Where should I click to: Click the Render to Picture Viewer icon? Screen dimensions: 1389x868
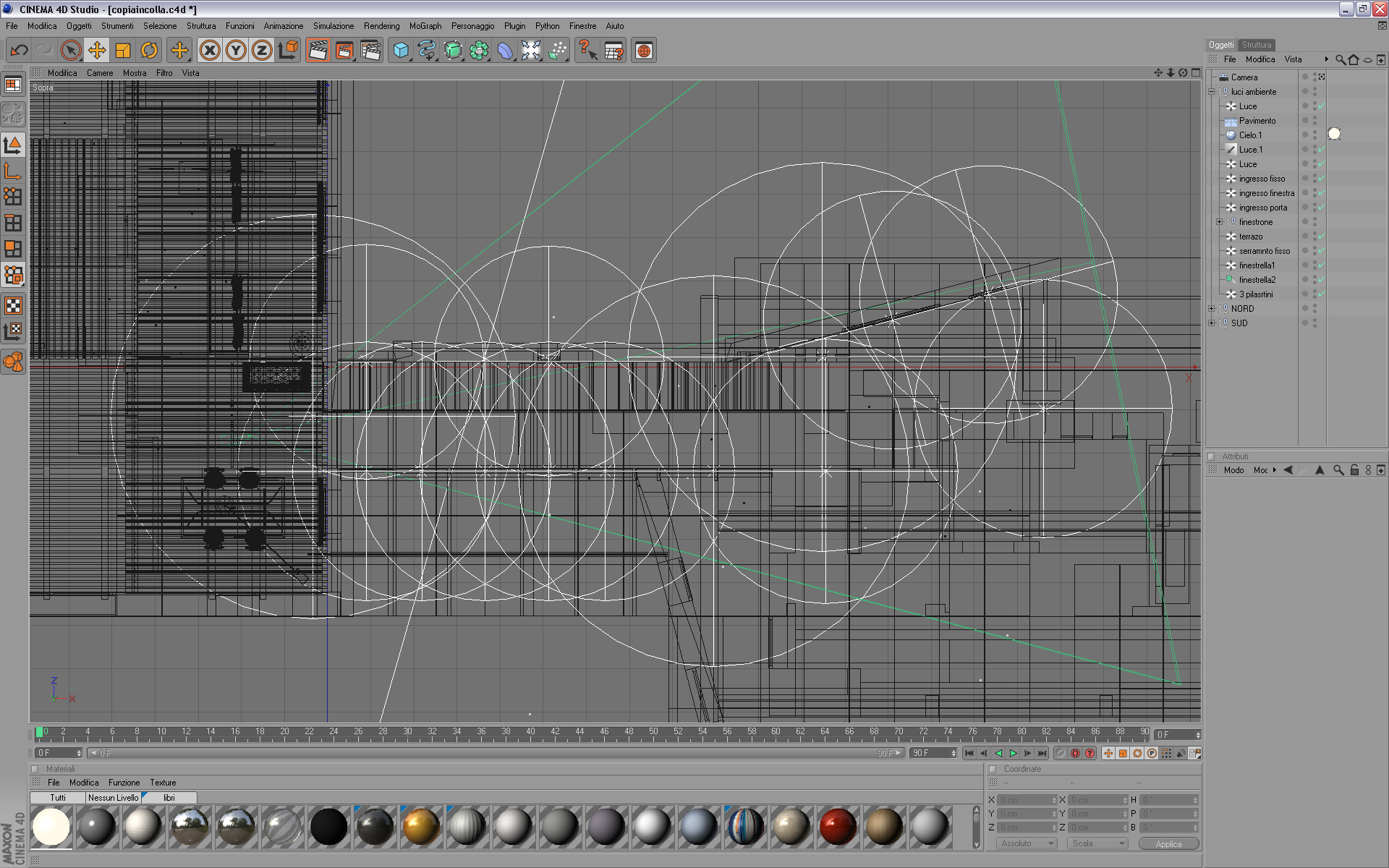tap(344, 51)
